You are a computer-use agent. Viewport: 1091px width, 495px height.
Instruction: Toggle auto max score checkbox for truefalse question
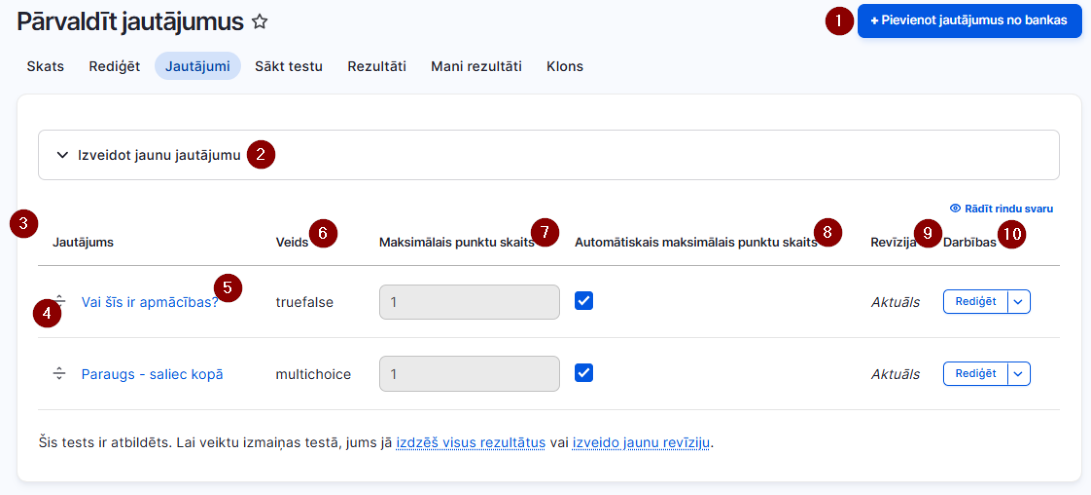(584, 301)
